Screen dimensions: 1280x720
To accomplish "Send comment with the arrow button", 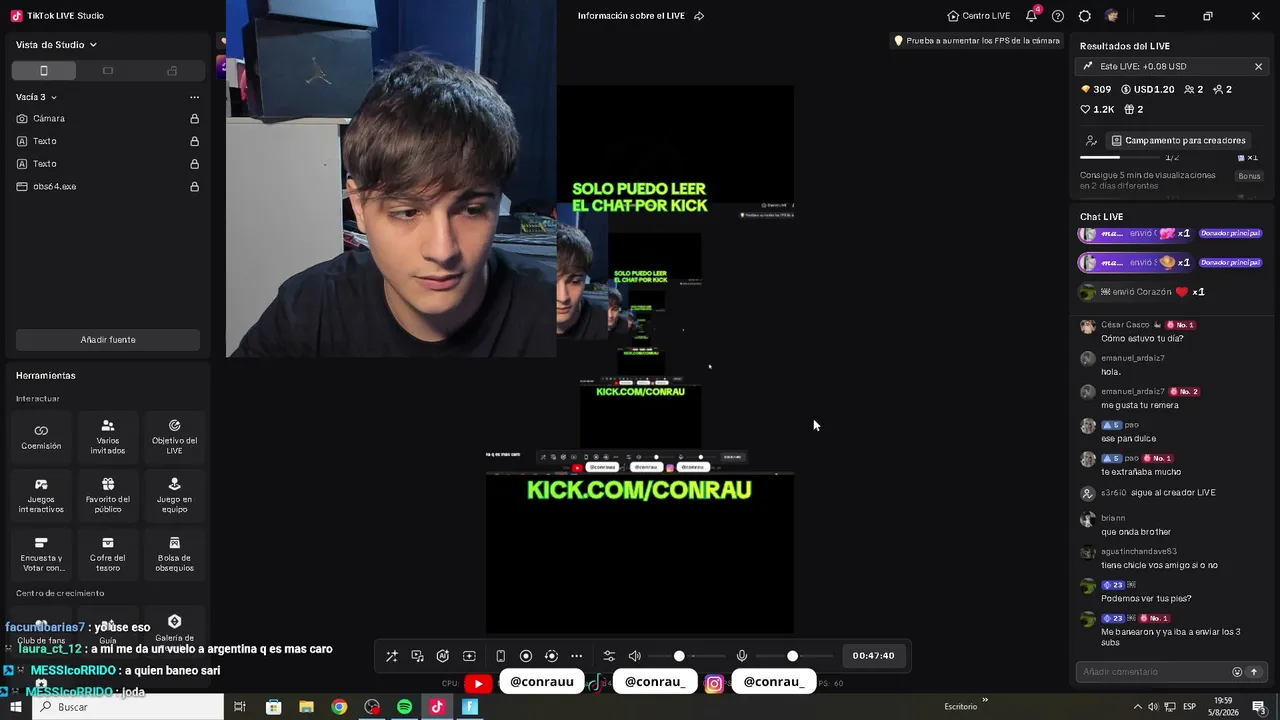I will click(x=1254, y=672).
